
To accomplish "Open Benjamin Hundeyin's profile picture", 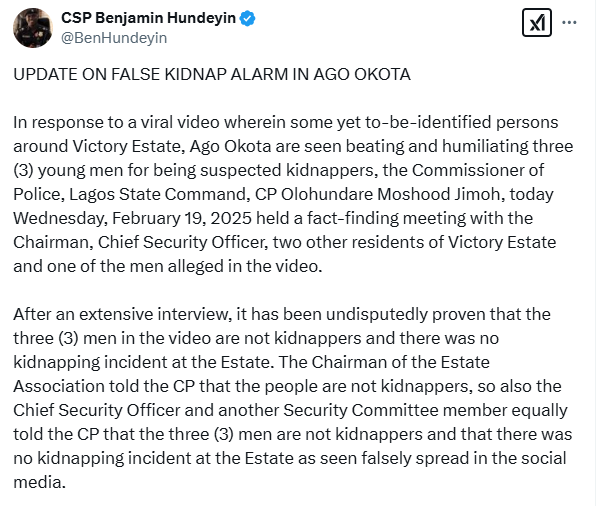I will click(32, 27).
